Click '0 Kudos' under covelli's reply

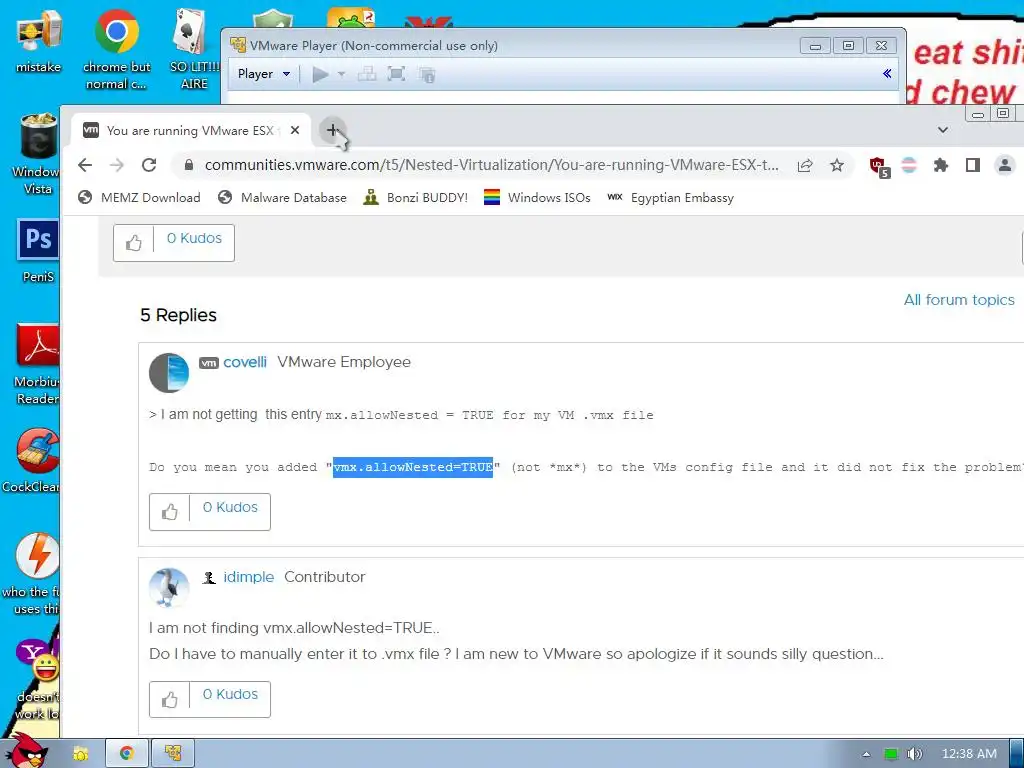pos(230,507)
